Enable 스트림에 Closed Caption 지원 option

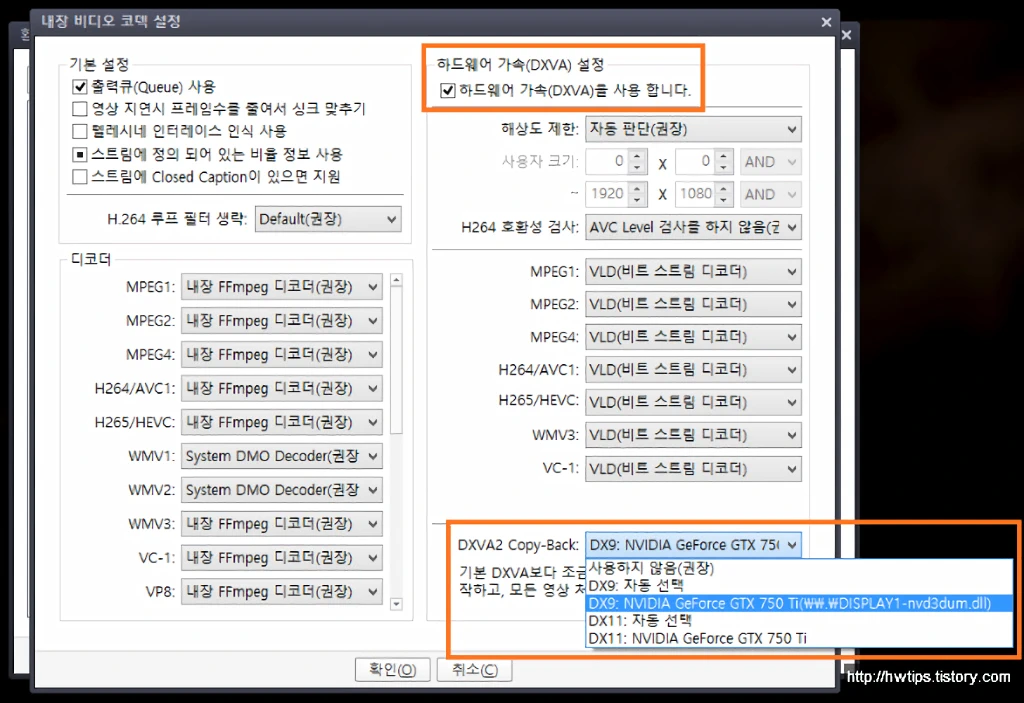[79, 176]
